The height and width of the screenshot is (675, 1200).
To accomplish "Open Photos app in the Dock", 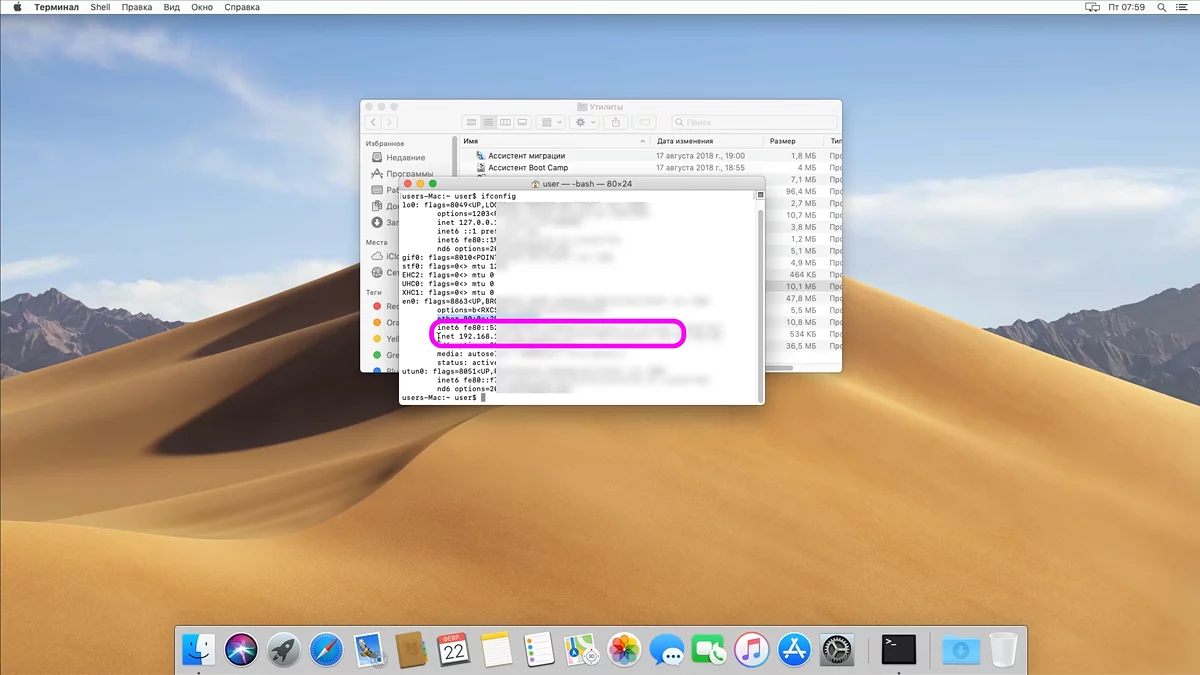I will pyautogui.click(x=624, y=650).
